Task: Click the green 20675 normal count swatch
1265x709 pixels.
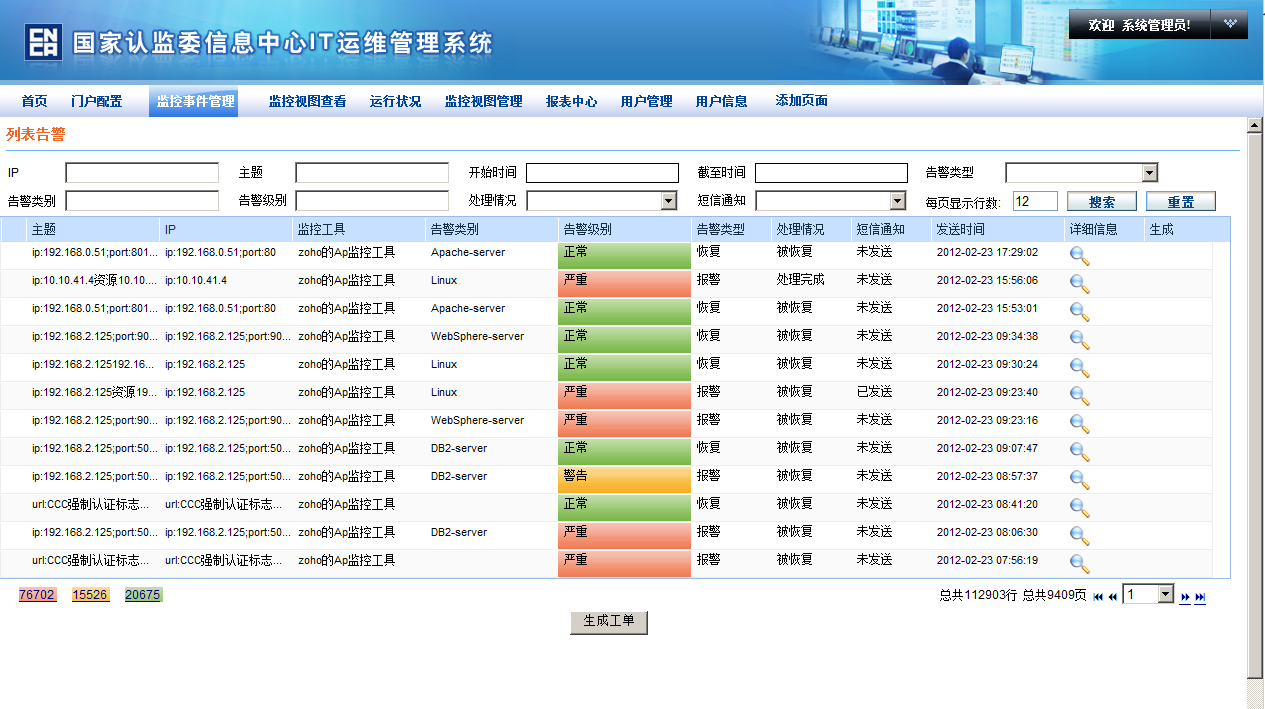Action: [x=142, y=595]
